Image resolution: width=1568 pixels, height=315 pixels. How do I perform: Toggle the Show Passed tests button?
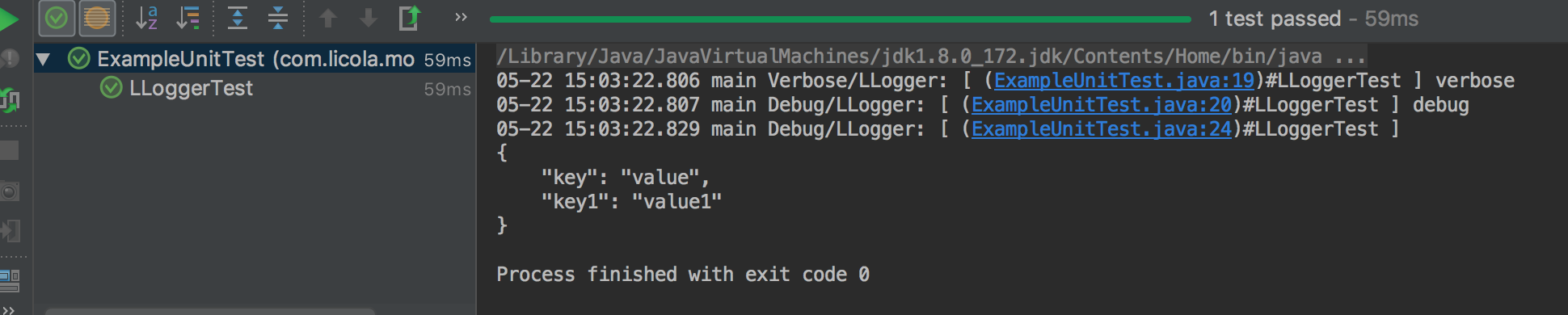coord(57,18)
